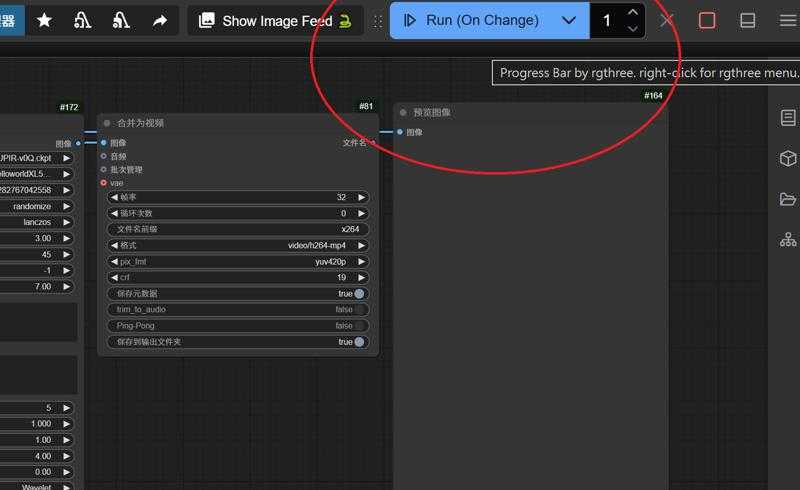The image size is (800, 490).
Task: Open the node library book icon
Action: [788, 118]
